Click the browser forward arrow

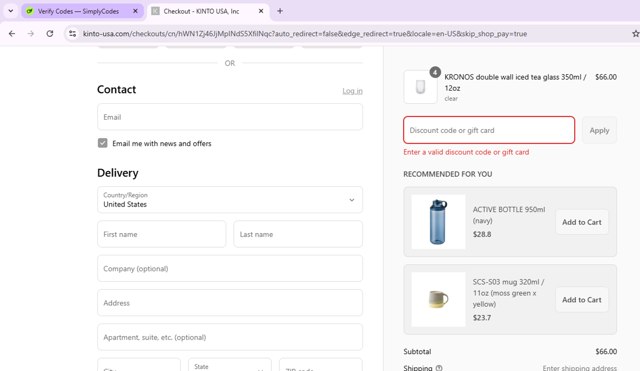point(31,34)
